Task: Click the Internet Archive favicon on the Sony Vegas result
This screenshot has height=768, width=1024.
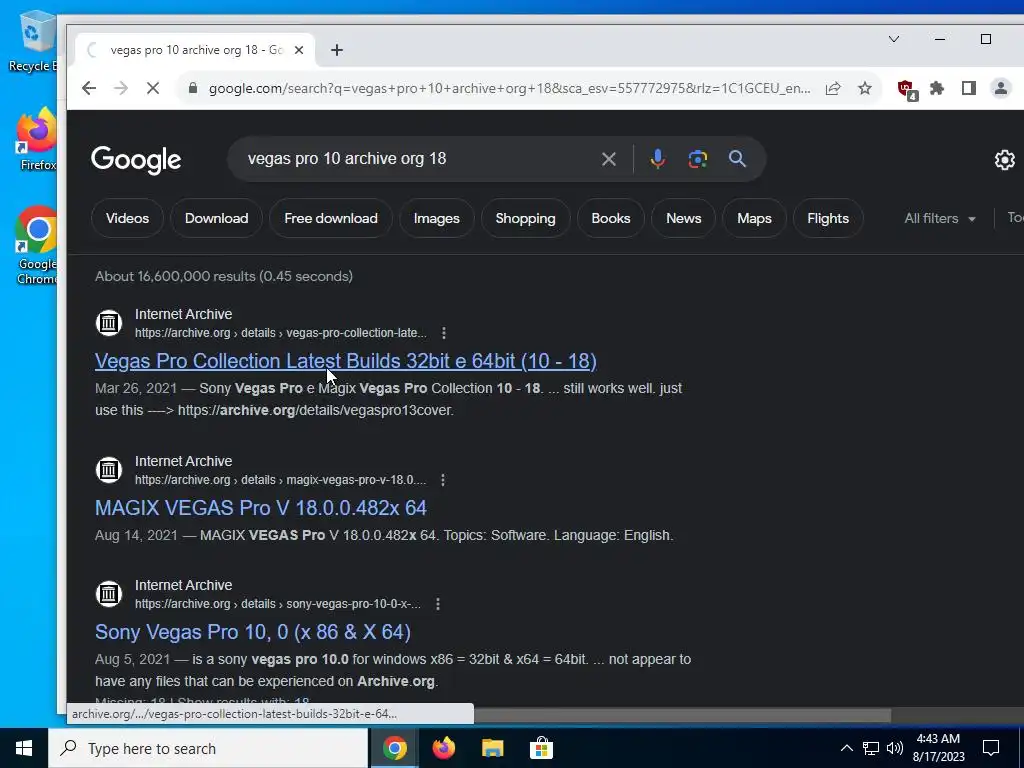Action: click(109, 594)
